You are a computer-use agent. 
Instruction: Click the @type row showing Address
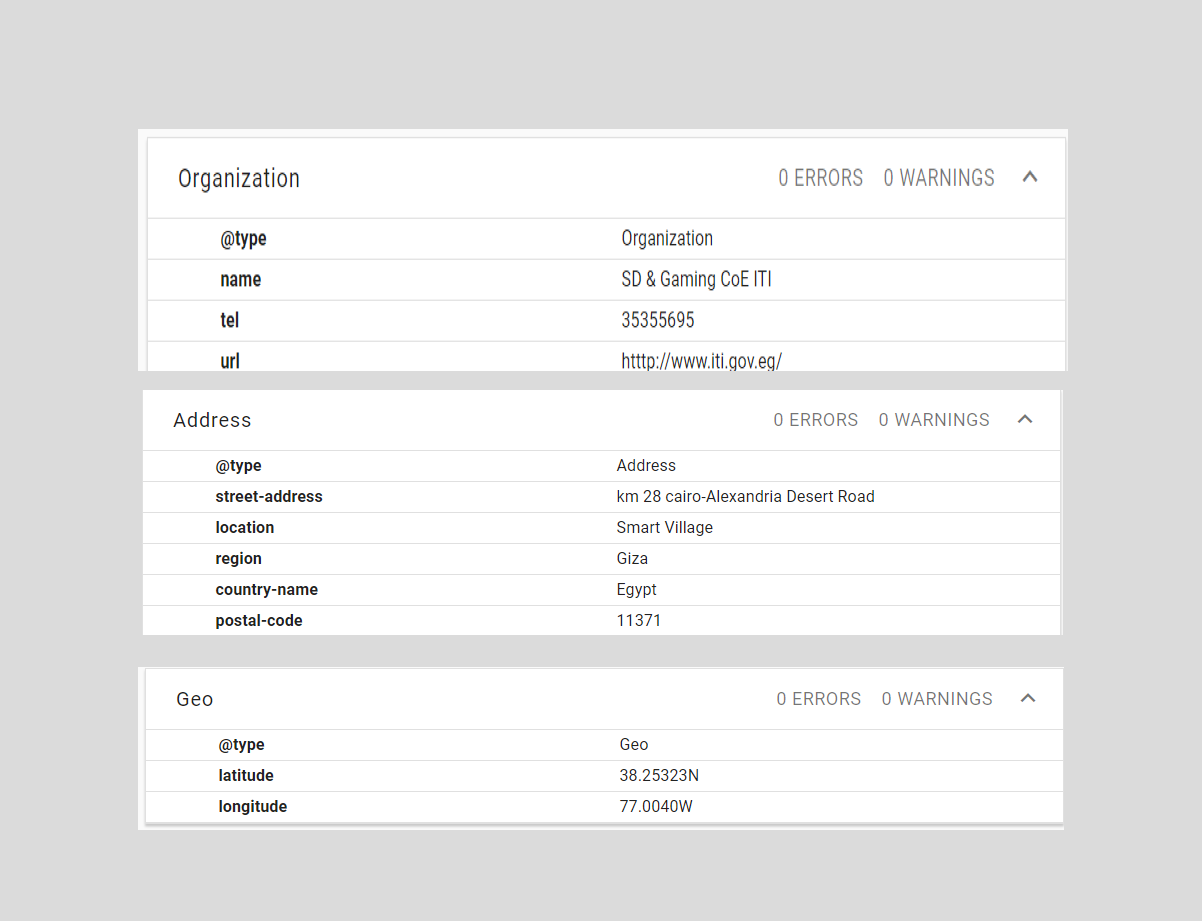point(646,465)
